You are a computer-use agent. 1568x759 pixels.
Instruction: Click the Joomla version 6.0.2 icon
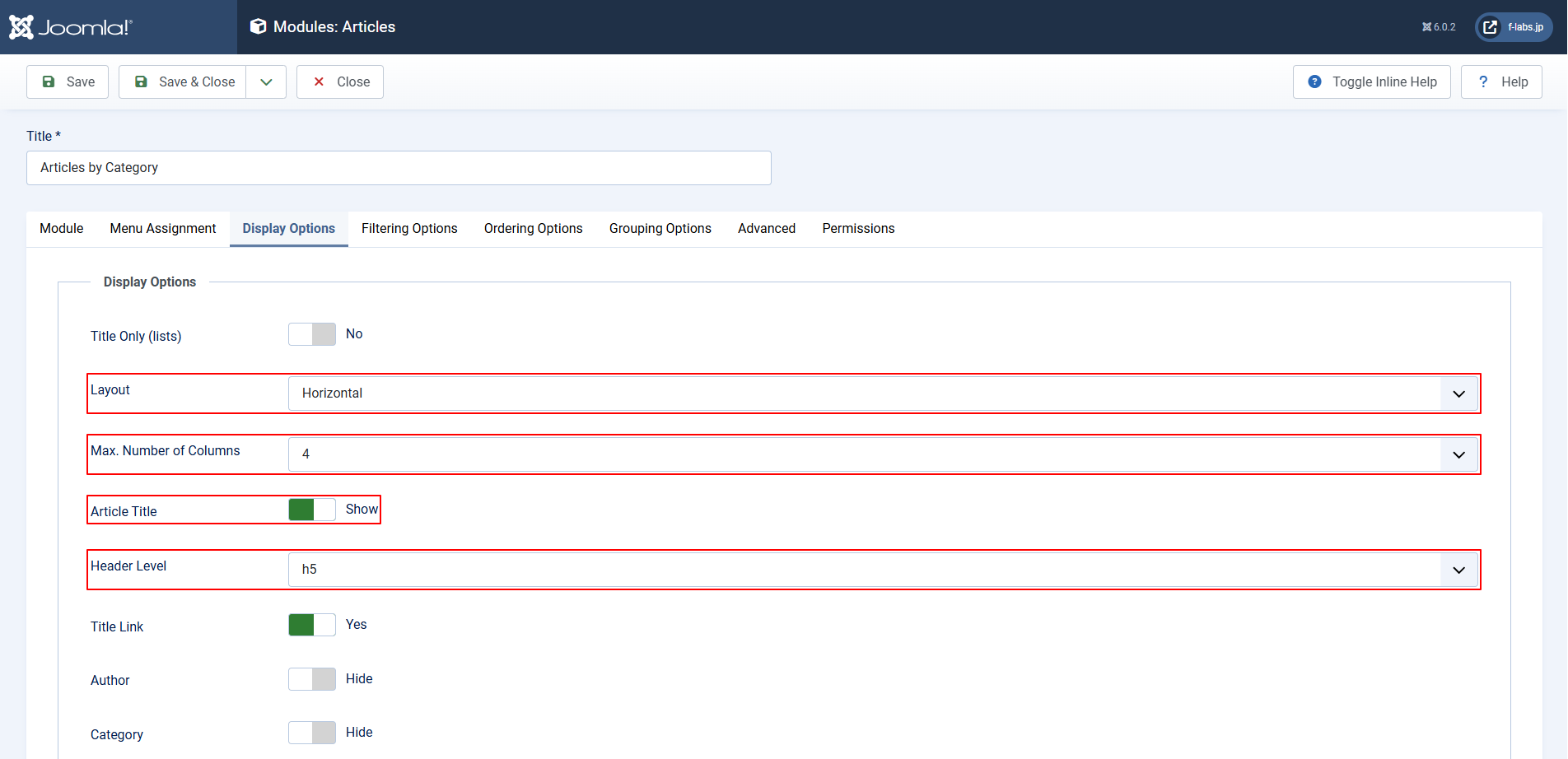[1426, 26]
